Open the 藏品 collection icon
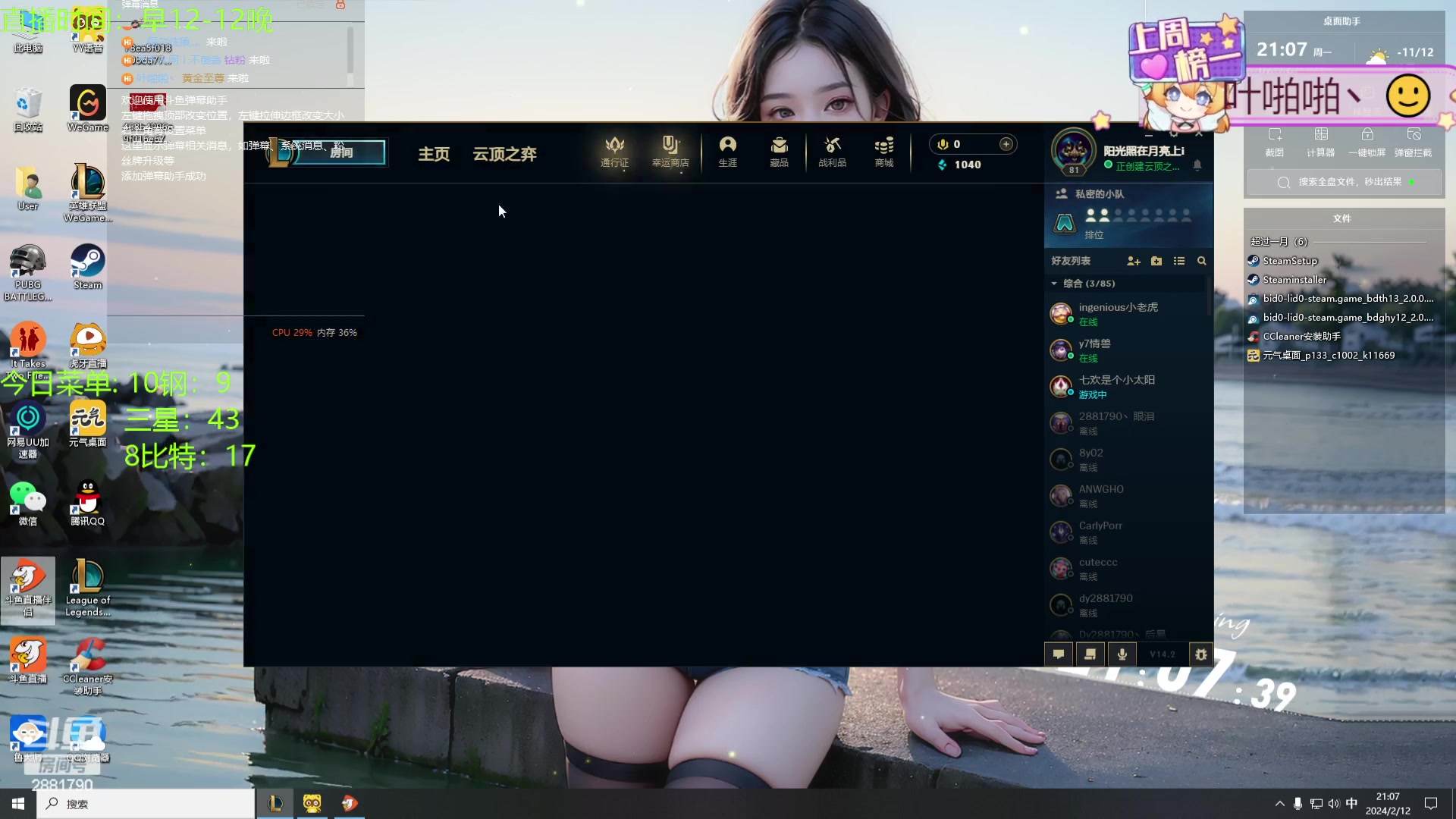The image size is (1456, 819). coord(779,152)
